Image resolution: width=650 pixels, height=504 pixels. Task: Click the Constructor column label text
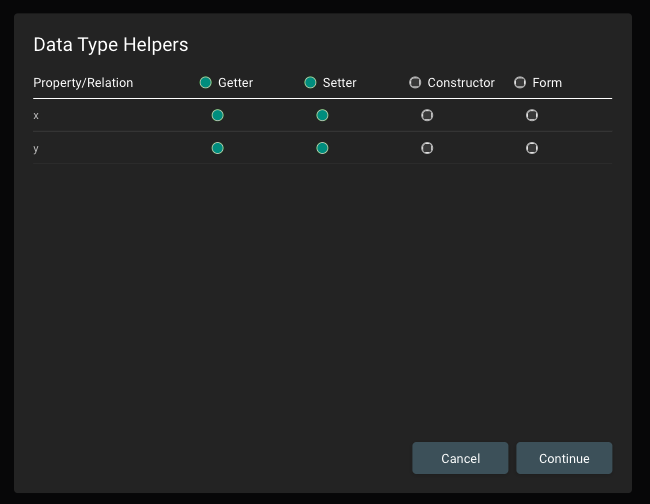coord(461,83)
